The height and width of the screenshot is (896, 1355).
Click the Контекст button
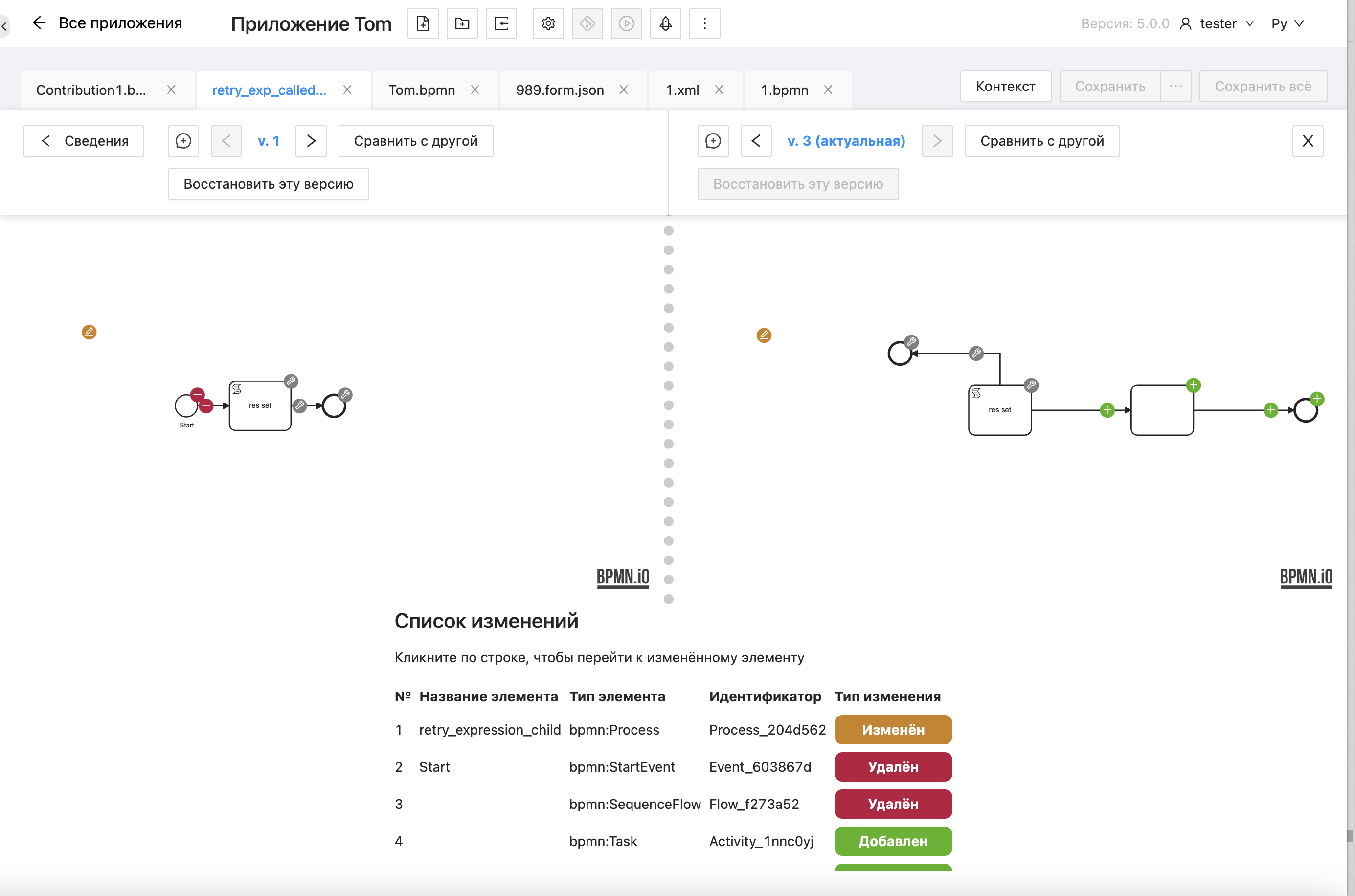click(1005, 86)
